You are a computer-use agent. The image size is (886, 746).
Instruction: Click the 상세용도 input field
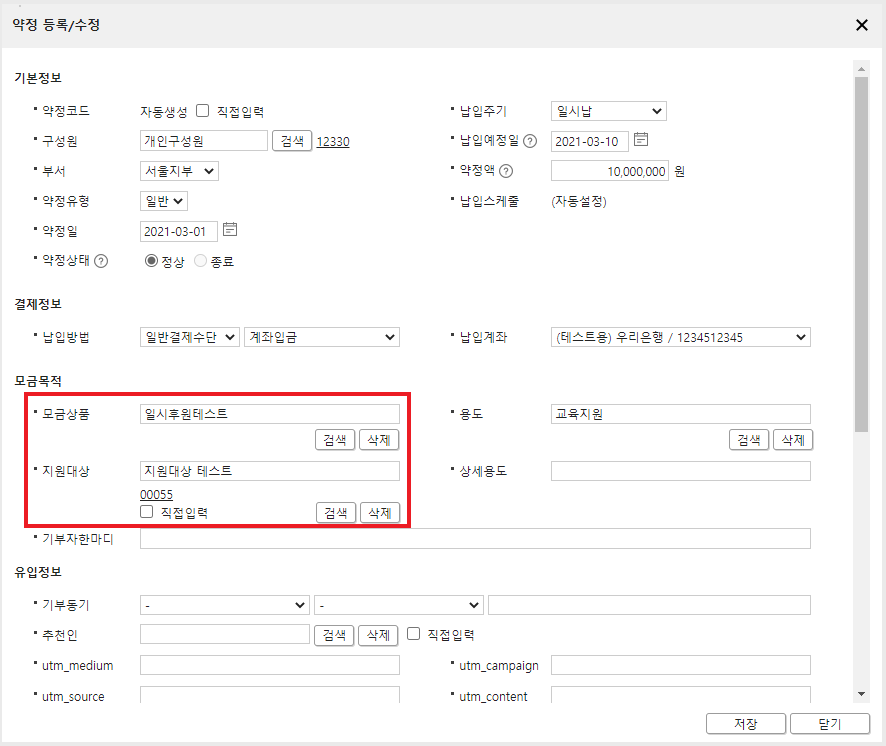681,471
